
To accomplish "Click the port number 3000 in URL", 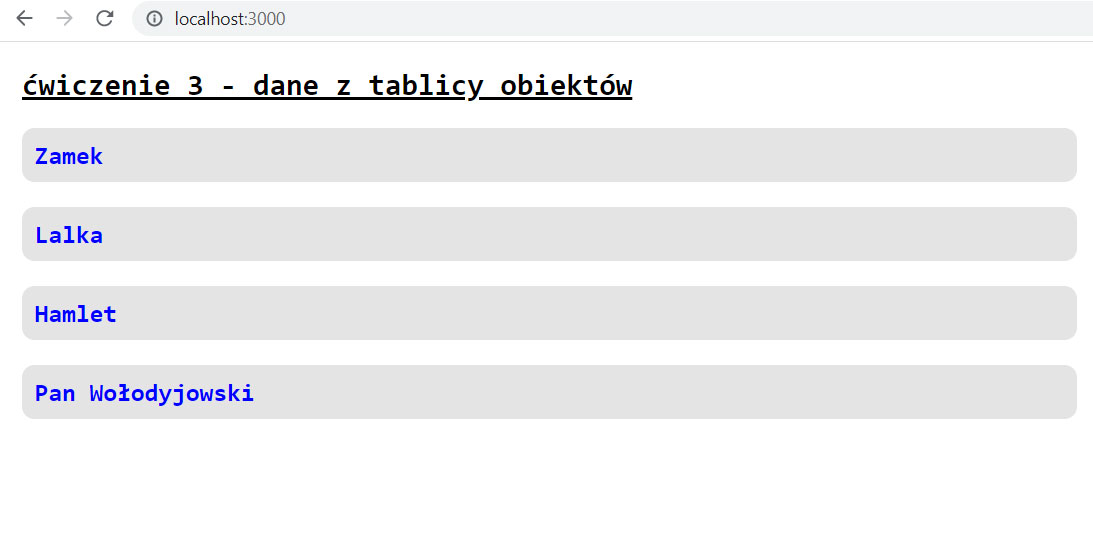I will pos(266,19).
